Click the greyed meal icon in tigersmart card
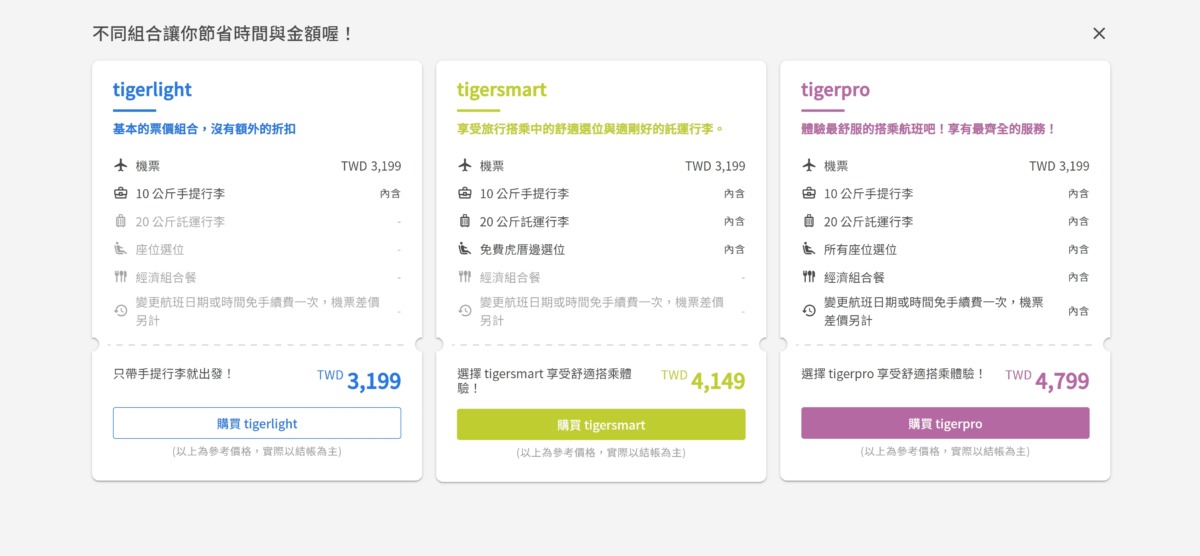 (465, 277)
